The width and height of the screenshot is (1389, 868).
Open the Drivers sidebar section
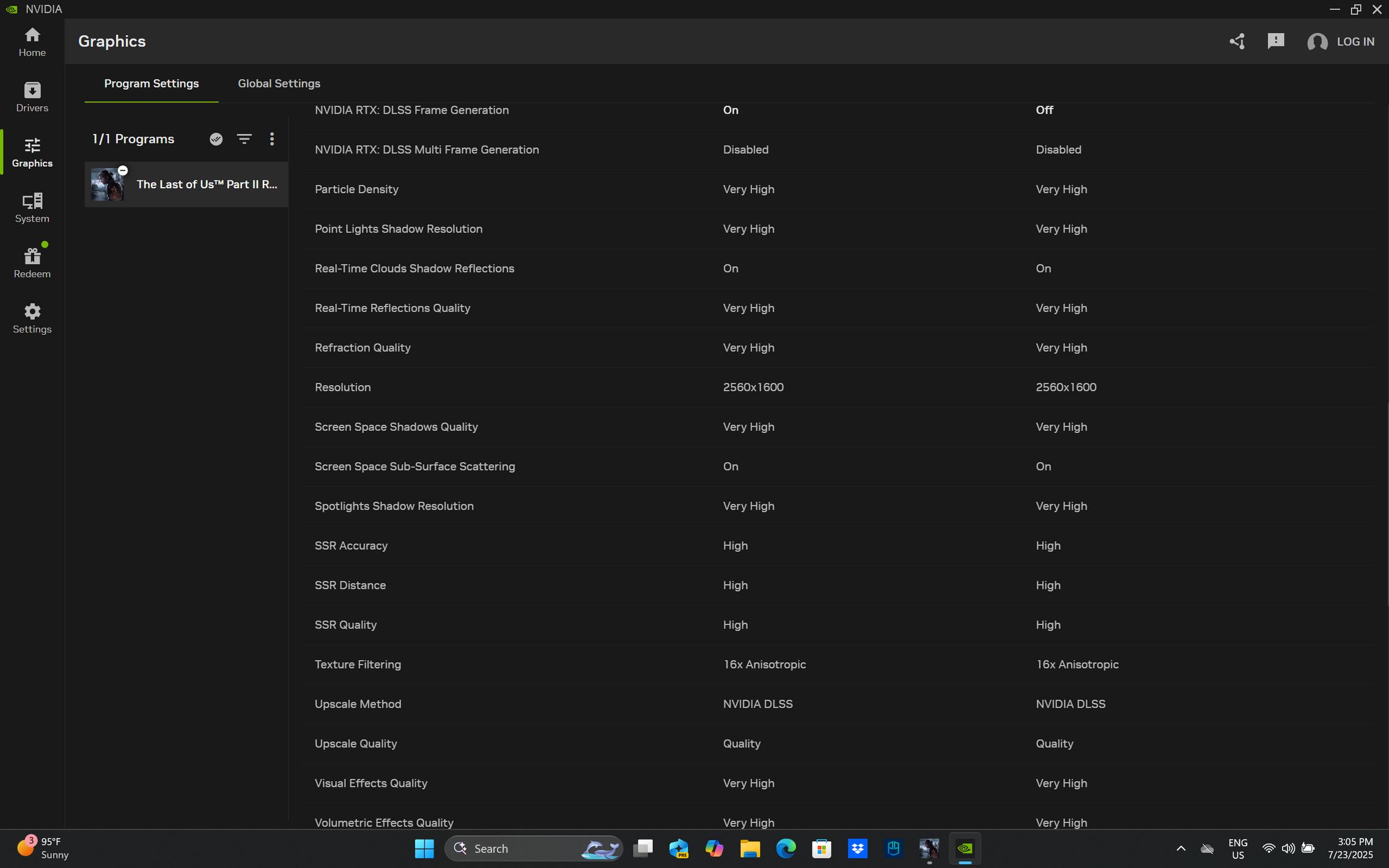tap(32, 97)
